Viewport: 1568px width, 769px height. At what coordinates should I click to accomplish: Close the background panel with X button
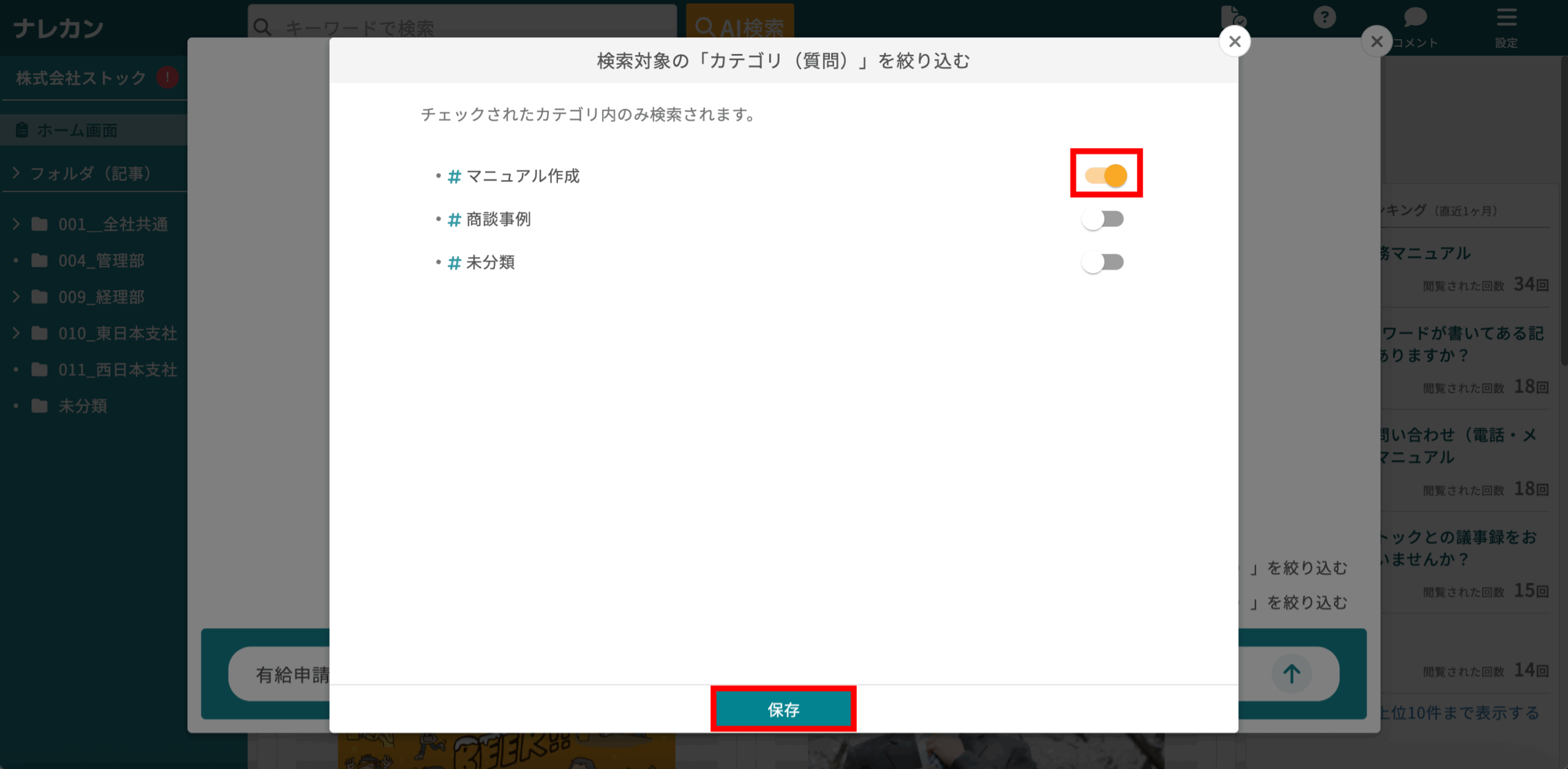[x=1377, y=42]
